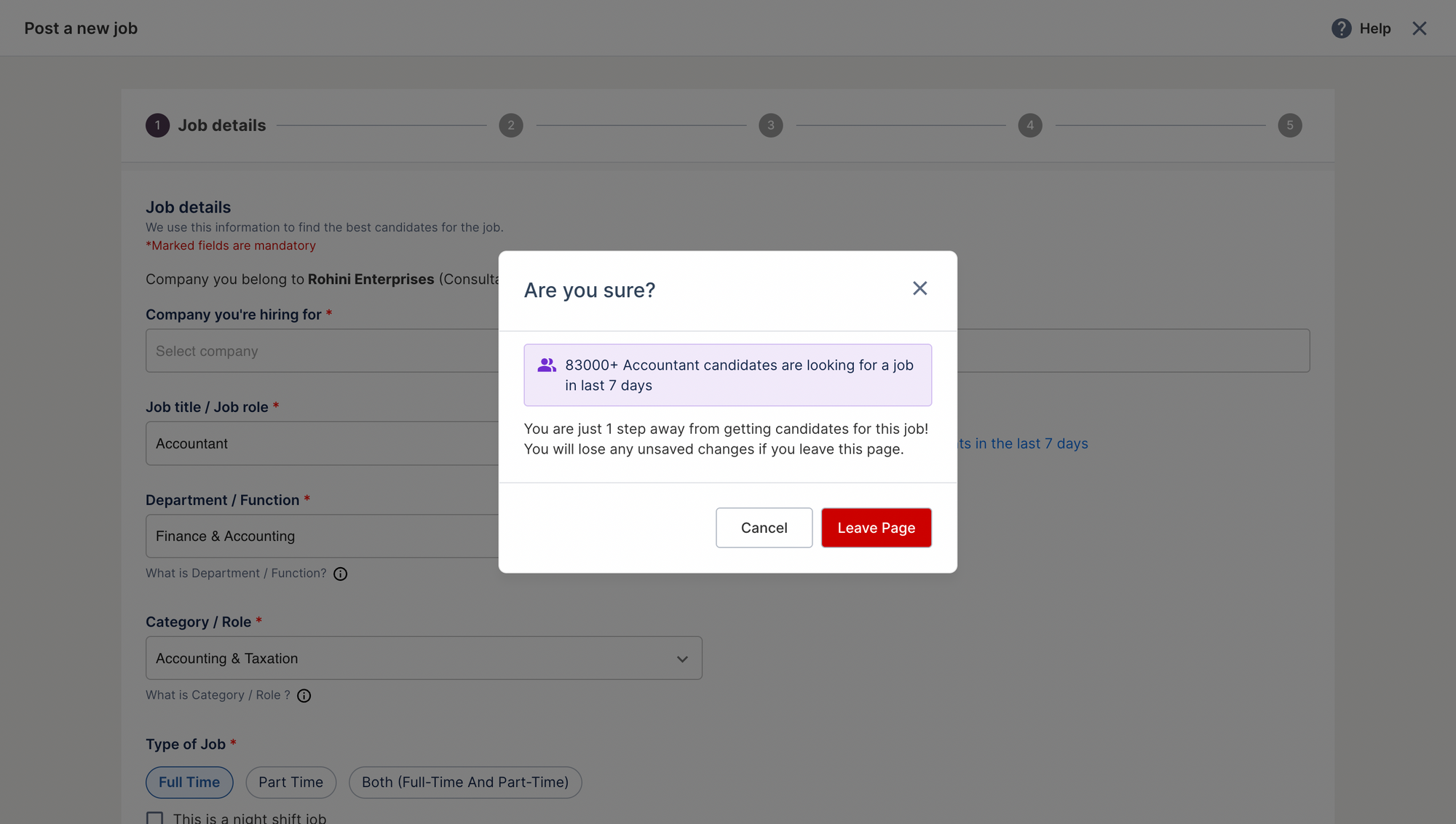Dismiss the Are you sure dialog via X
The image size is (1456, 824).
(x=919, y=288)
